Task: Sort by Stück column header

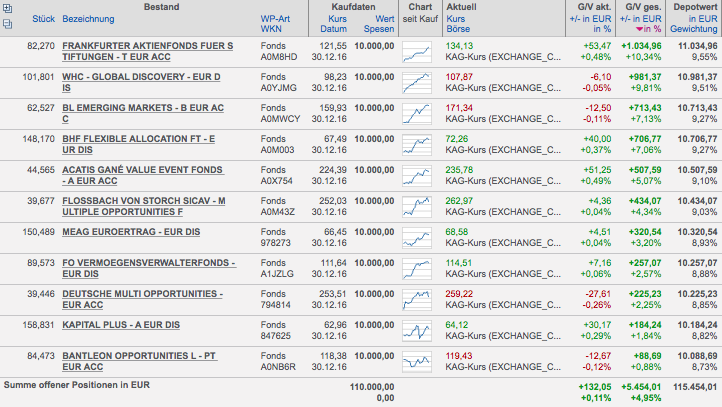Action: tap(43, 19)
